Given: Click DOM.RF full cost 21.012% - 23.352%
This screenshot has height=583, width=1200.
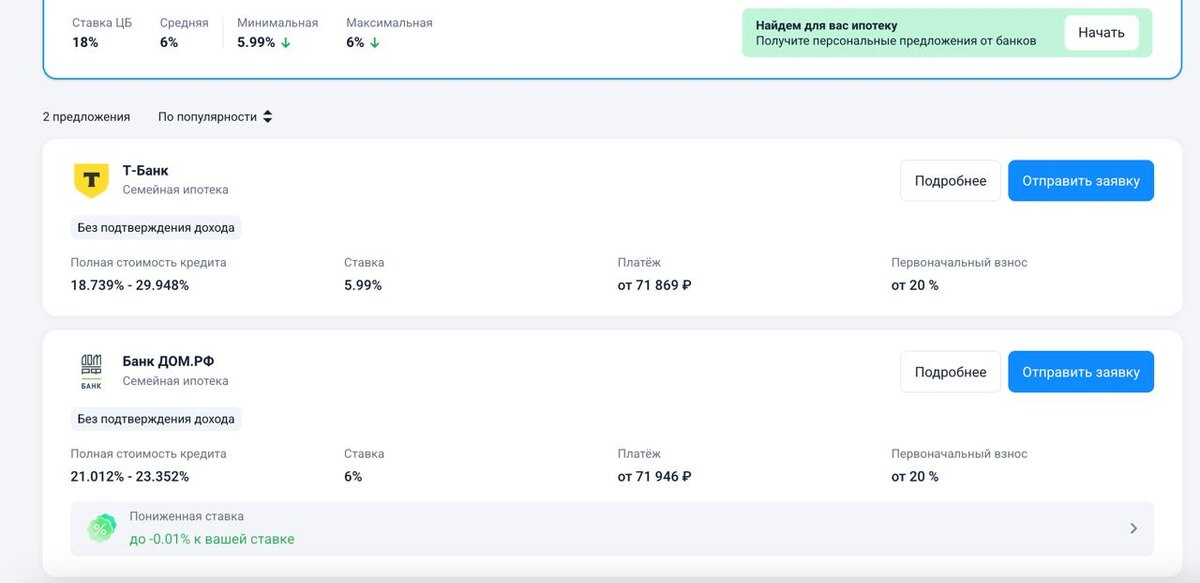Looking at the screenshot, I should [x=130, y=476].
